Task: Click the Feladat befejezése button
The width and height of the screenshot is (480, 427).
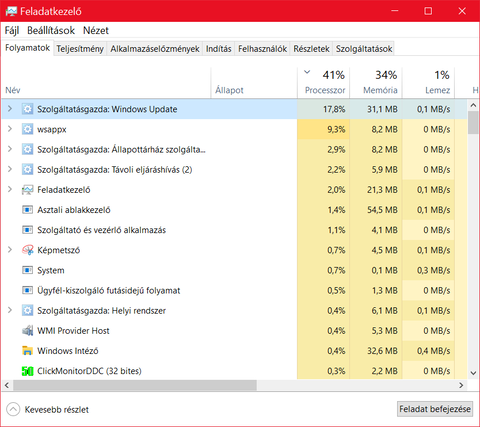Action: 435,409
